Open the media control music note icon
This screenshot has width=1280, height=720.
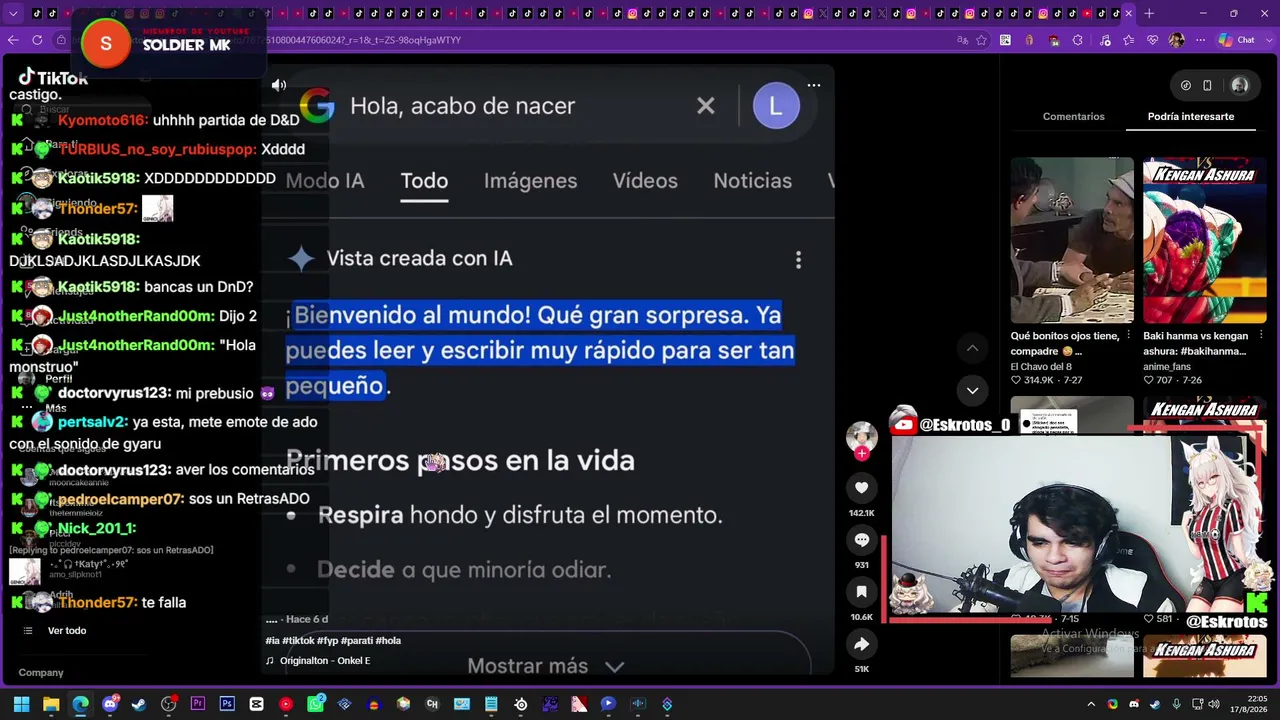pyautogui.click(x=1103, y=40)
